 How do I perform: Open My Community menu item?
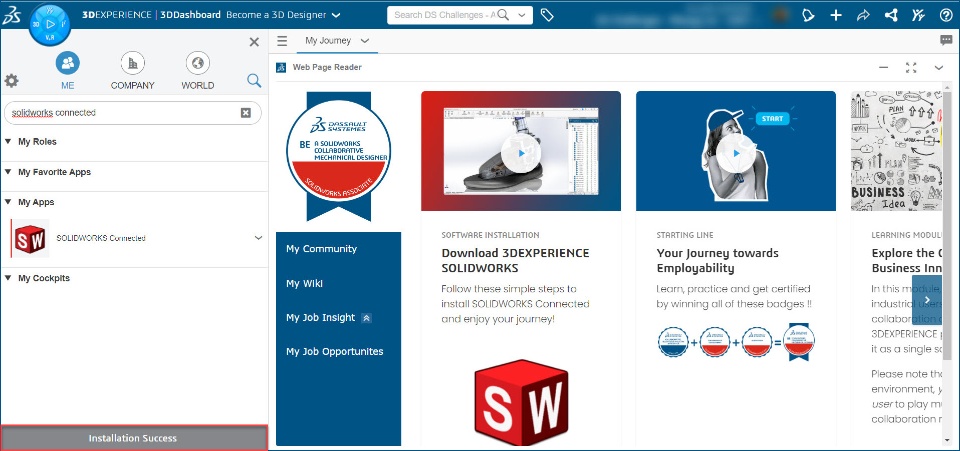click(x=321, y=248)
